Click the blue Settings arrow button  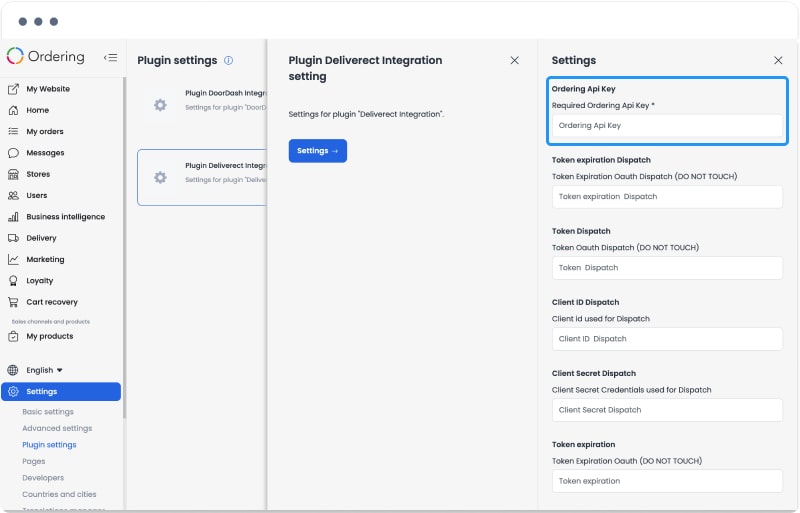click(317, 151)
